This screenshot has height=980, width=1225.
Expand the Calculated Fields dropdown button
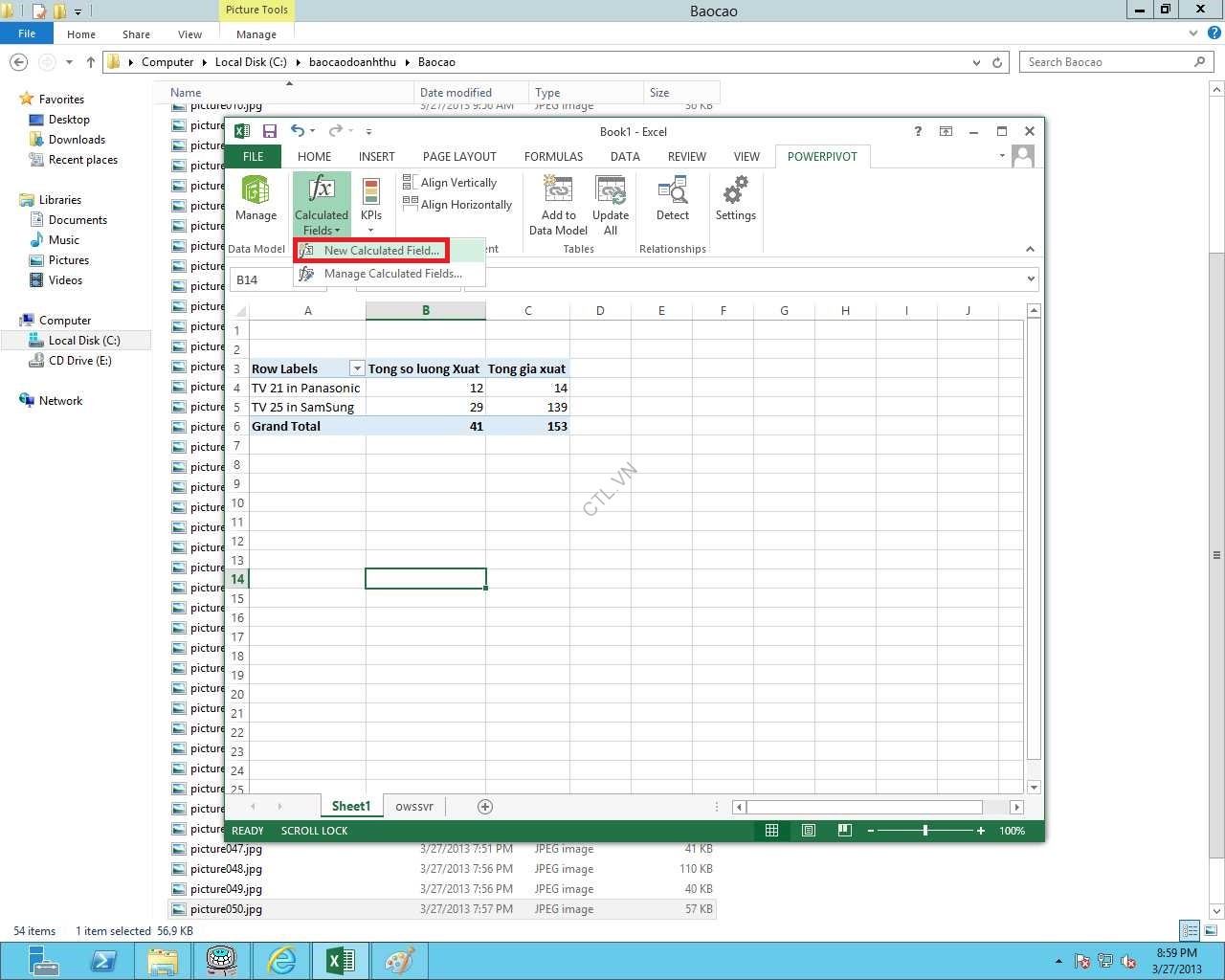[x=322, y=230]
